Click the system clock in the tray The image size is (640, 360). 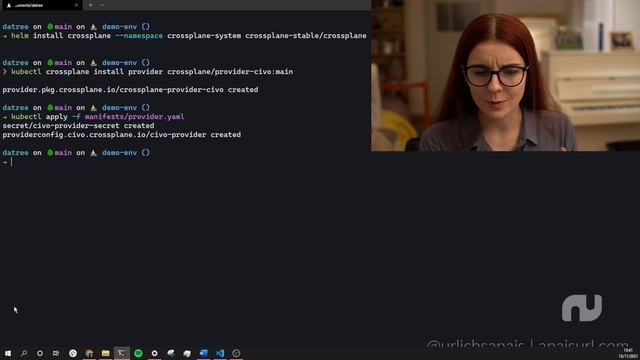(x=628, y=353)
